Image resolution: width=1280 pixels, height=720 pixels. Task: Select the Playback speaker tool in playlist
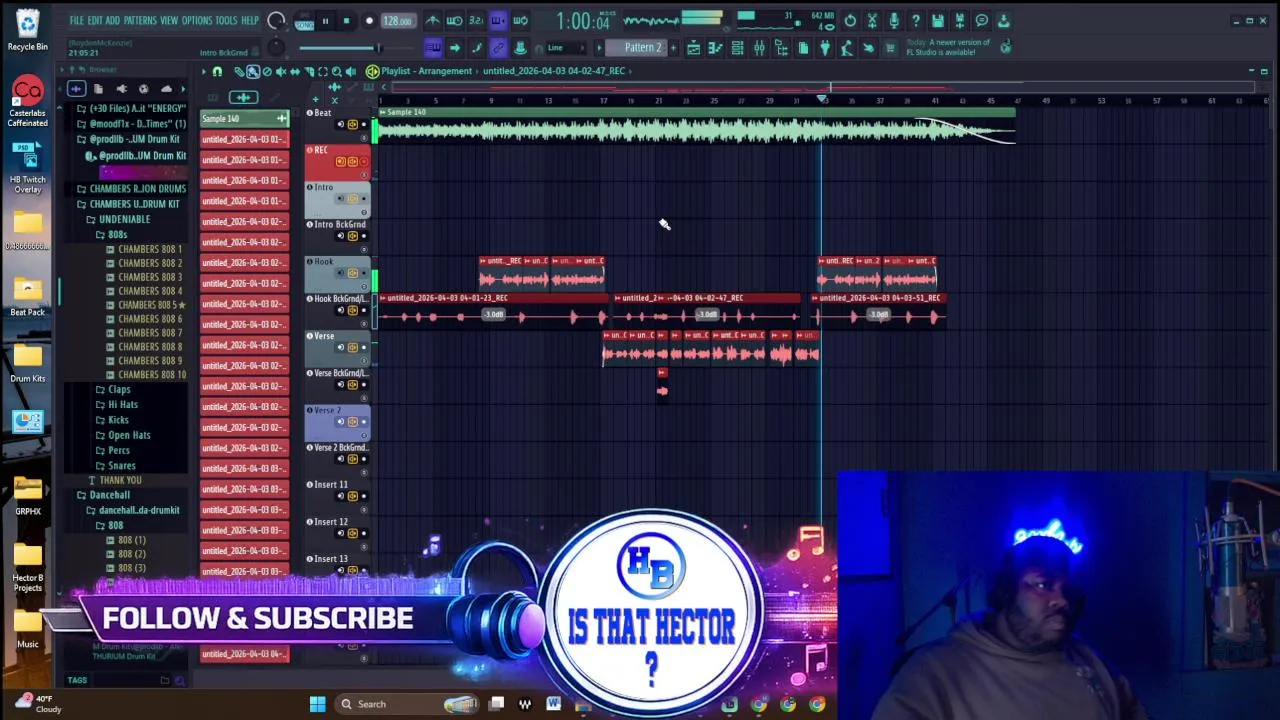tap(350, 71)
